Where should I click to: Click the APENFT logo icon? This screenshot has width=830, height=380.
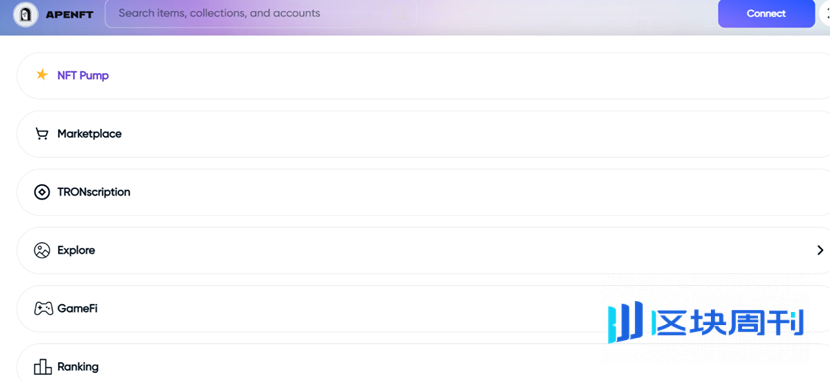[25, 14]
